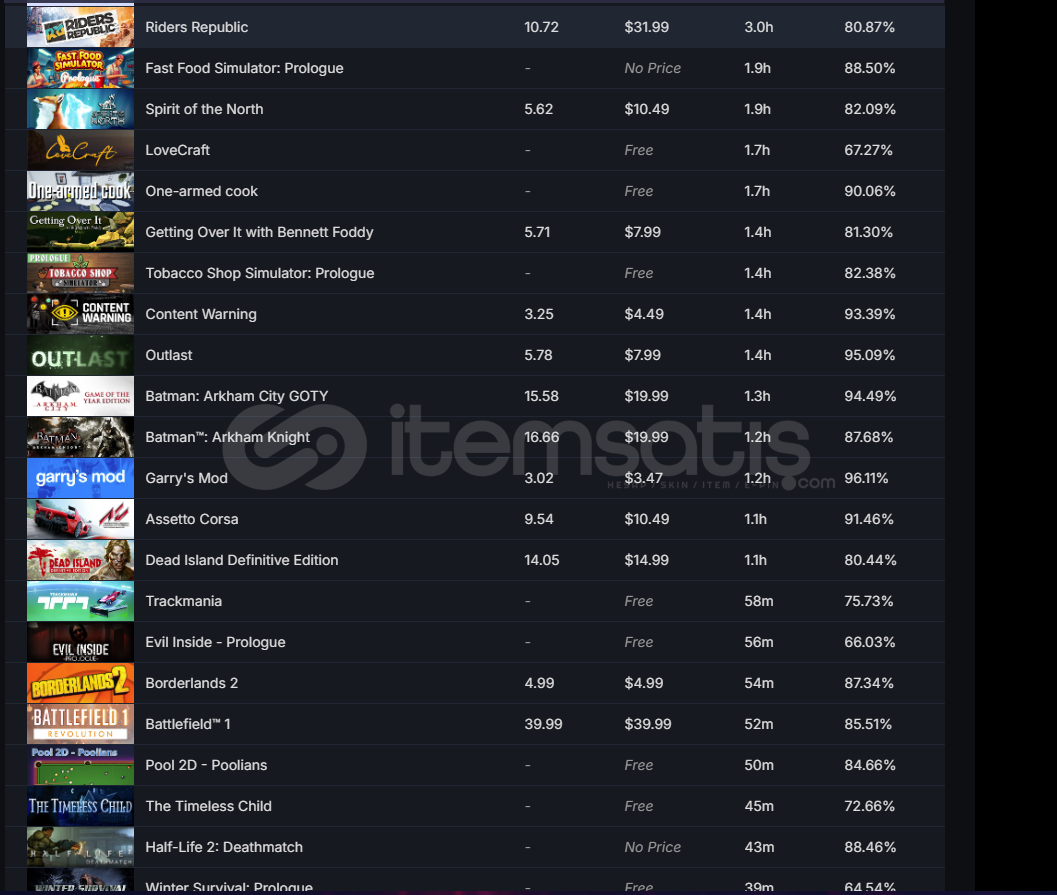Open the Riders Republic game thumbnail

coord(80,27)
